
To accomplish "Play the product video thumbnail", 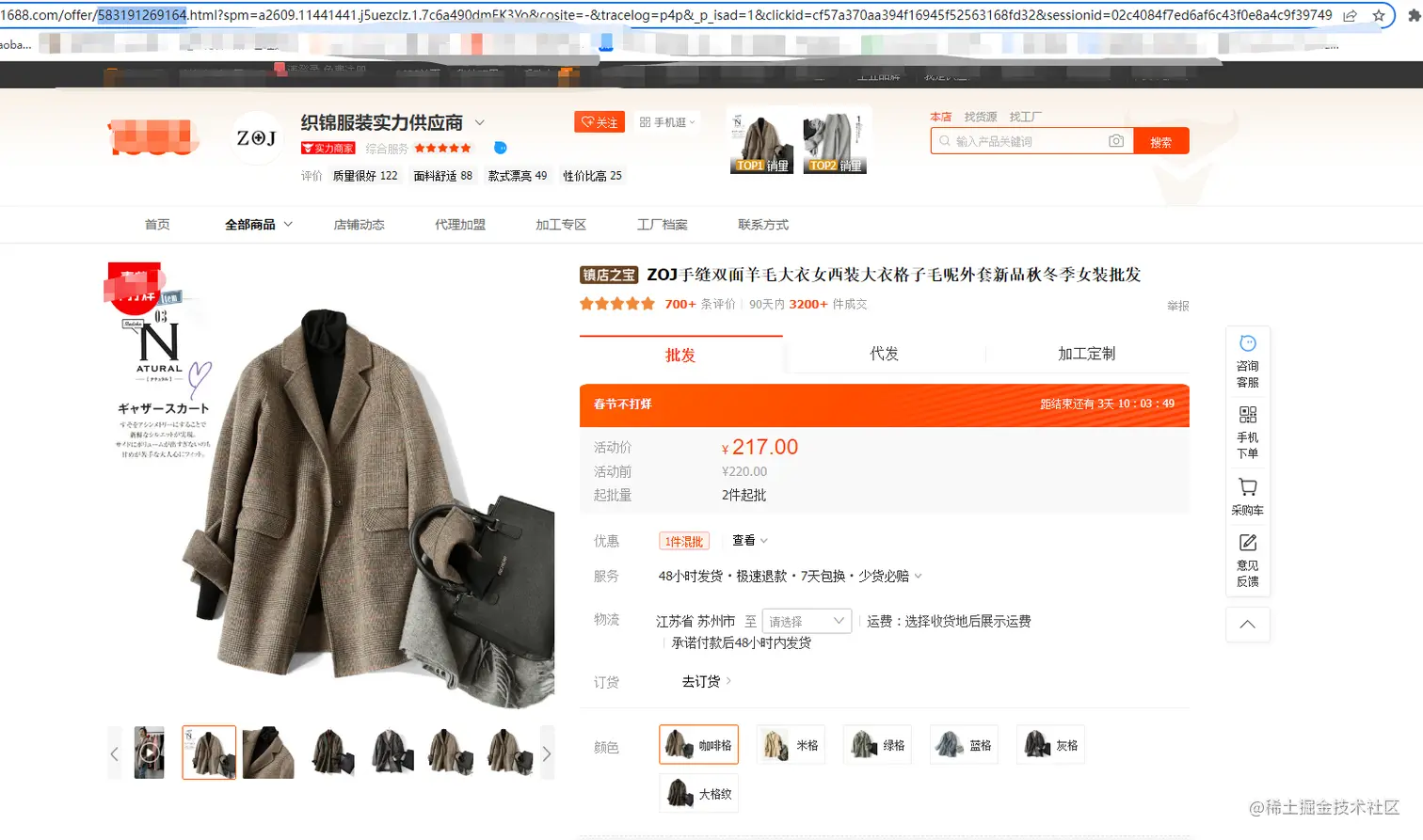I will pyautogui.click(x=149, y=753).
